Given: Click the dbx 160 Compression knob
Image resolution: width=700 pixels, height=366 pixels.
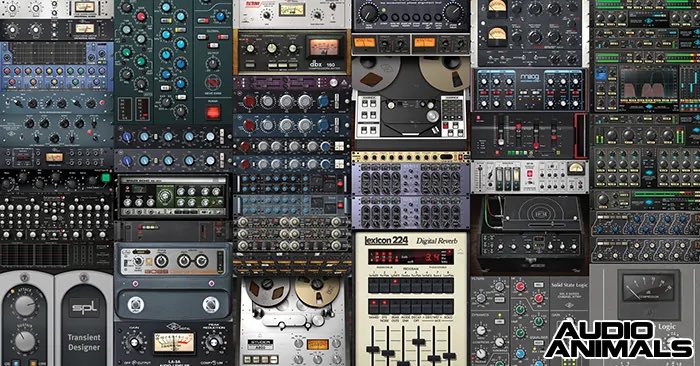Looking at the screenshot, I should [x=272, y=48].
